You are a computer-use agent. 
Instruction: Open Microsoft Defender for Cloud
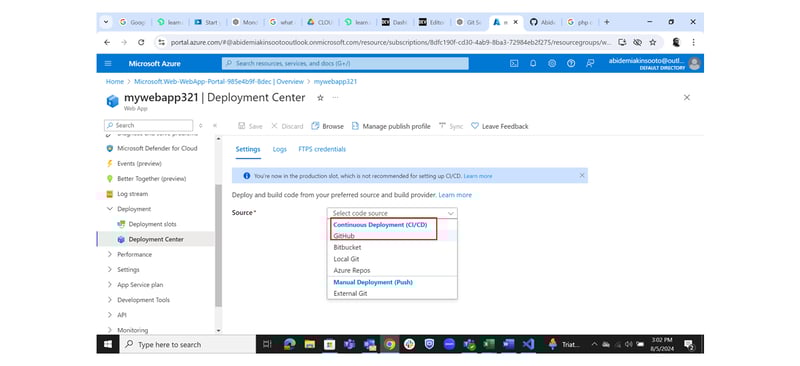pos(157,148)
